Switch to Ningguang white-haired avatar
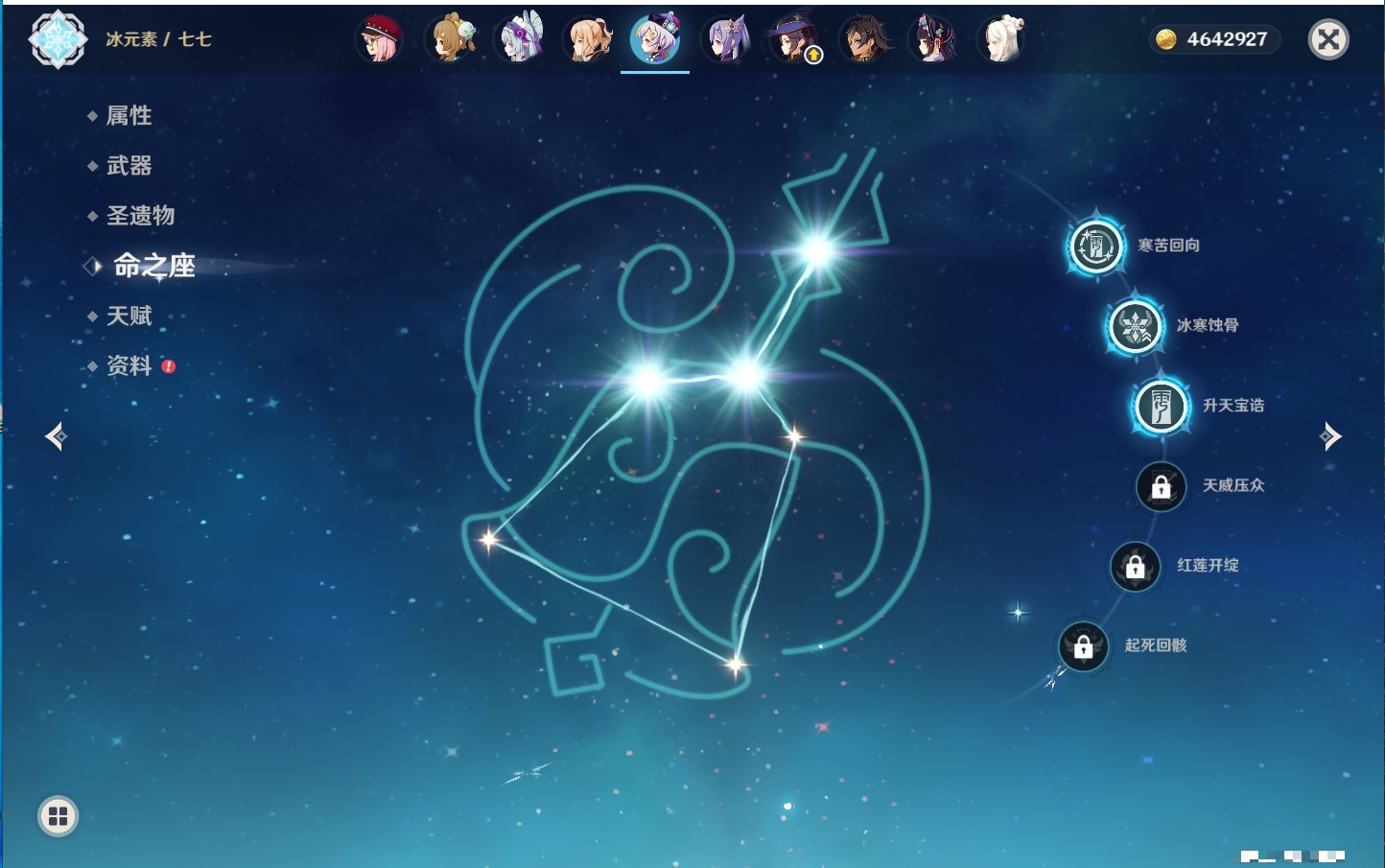 click(x=1002, y=39)
